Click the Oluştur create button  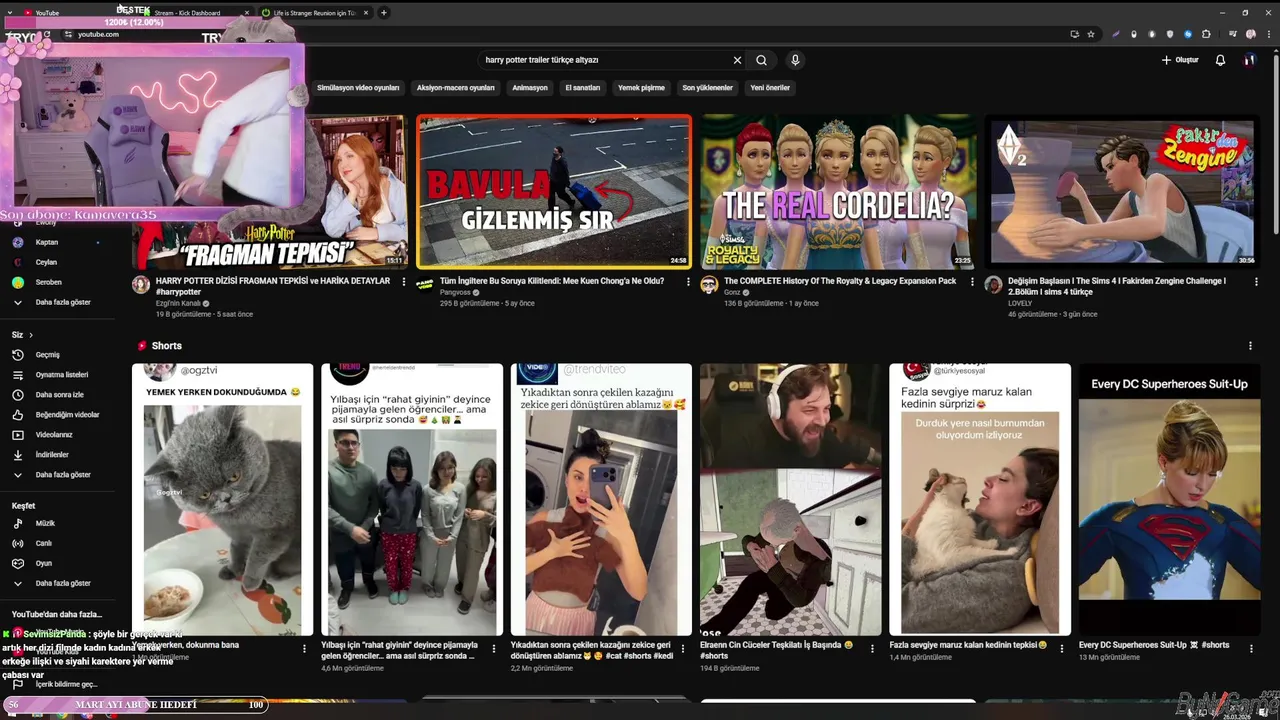(1180, 60)
